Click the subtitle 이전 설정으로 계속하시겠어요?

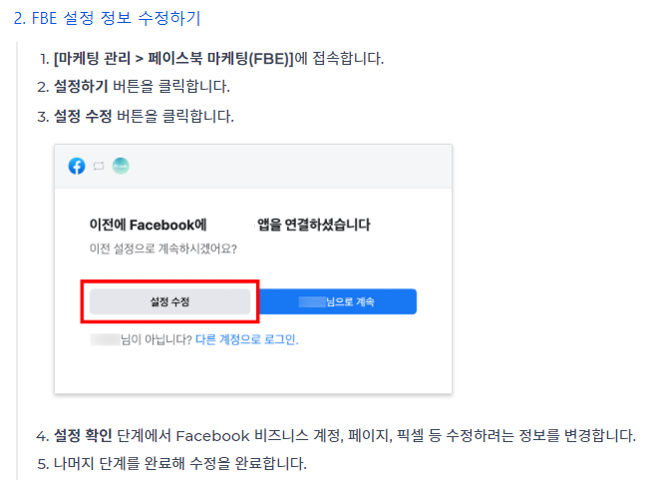pyautogui.click(x=163, y=249)
